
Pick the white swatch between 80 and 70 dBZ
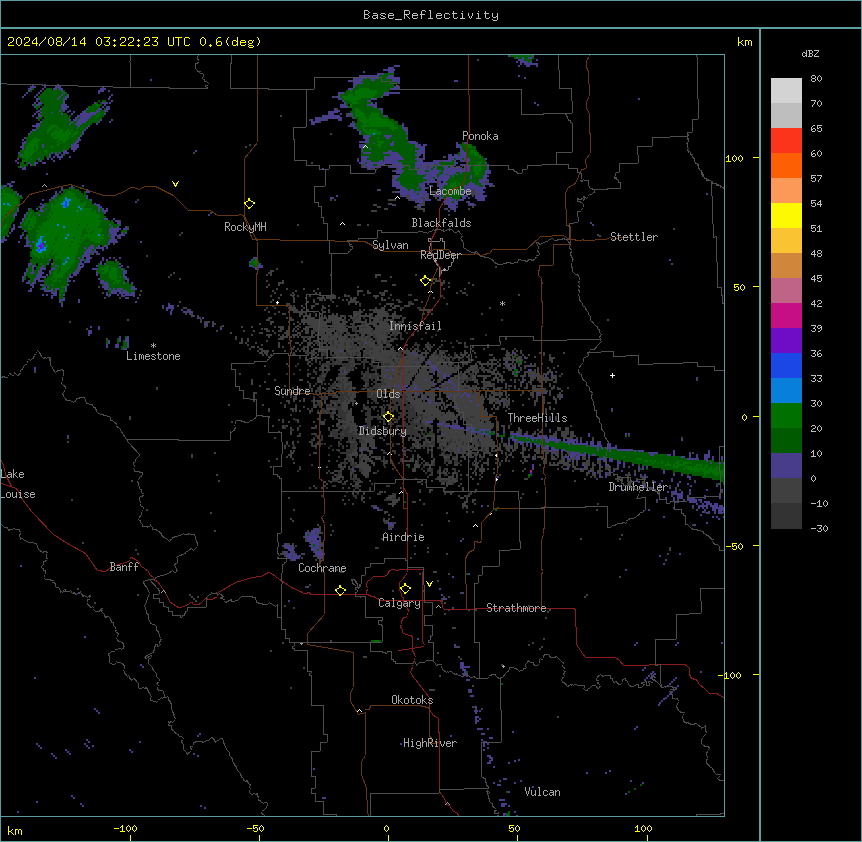(x=786, y=91)
